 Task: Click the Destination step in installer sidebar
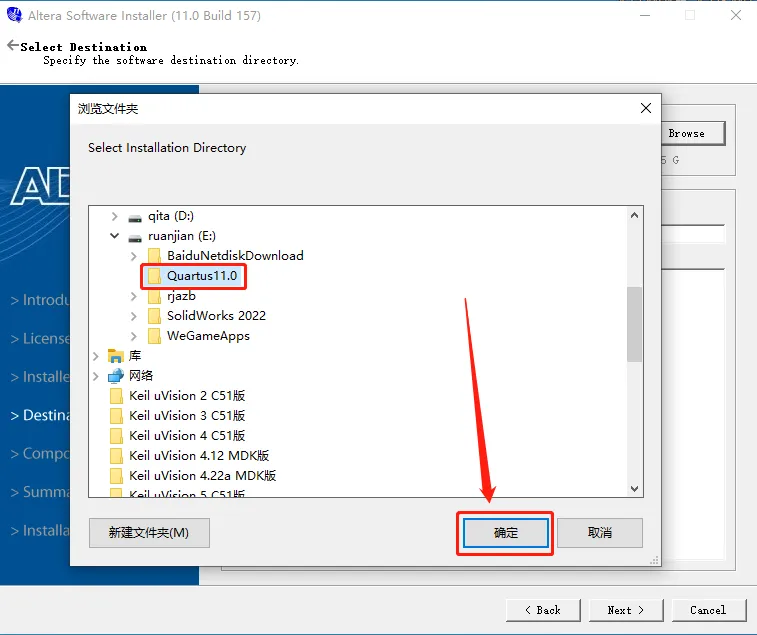tap(40, 415)
